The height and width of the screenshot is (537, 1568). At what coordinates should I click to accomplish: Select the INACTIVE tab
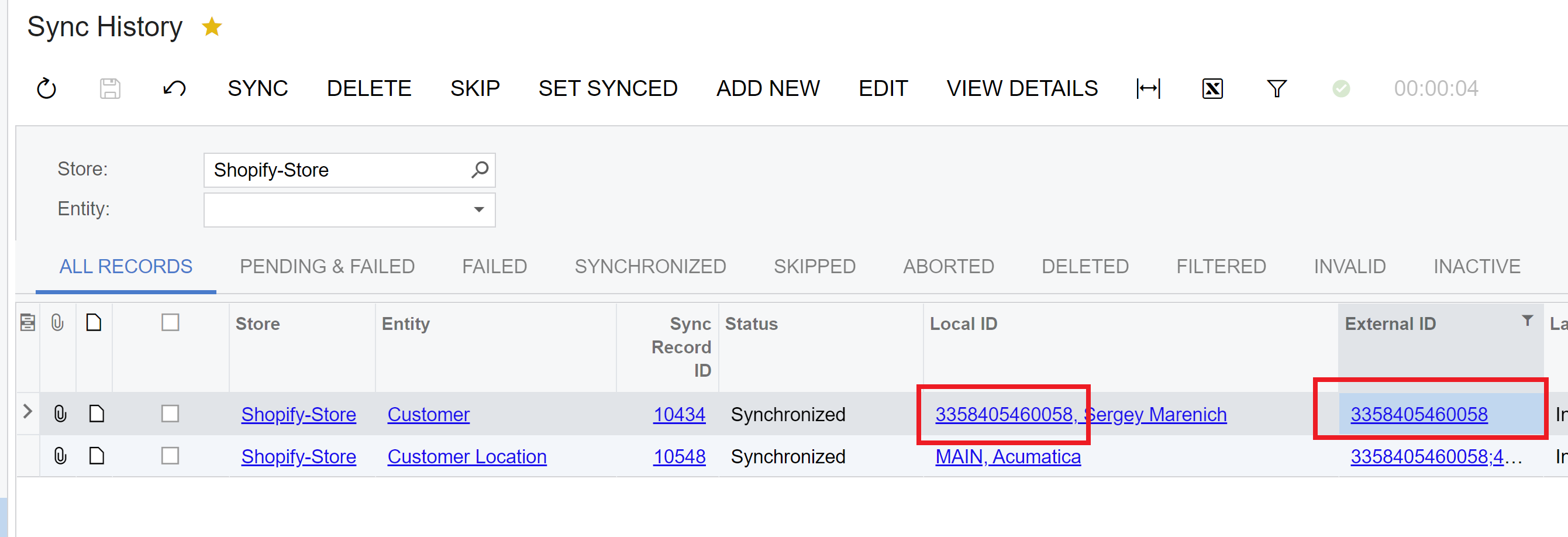pyautogui.click(x=1477, y=267)
